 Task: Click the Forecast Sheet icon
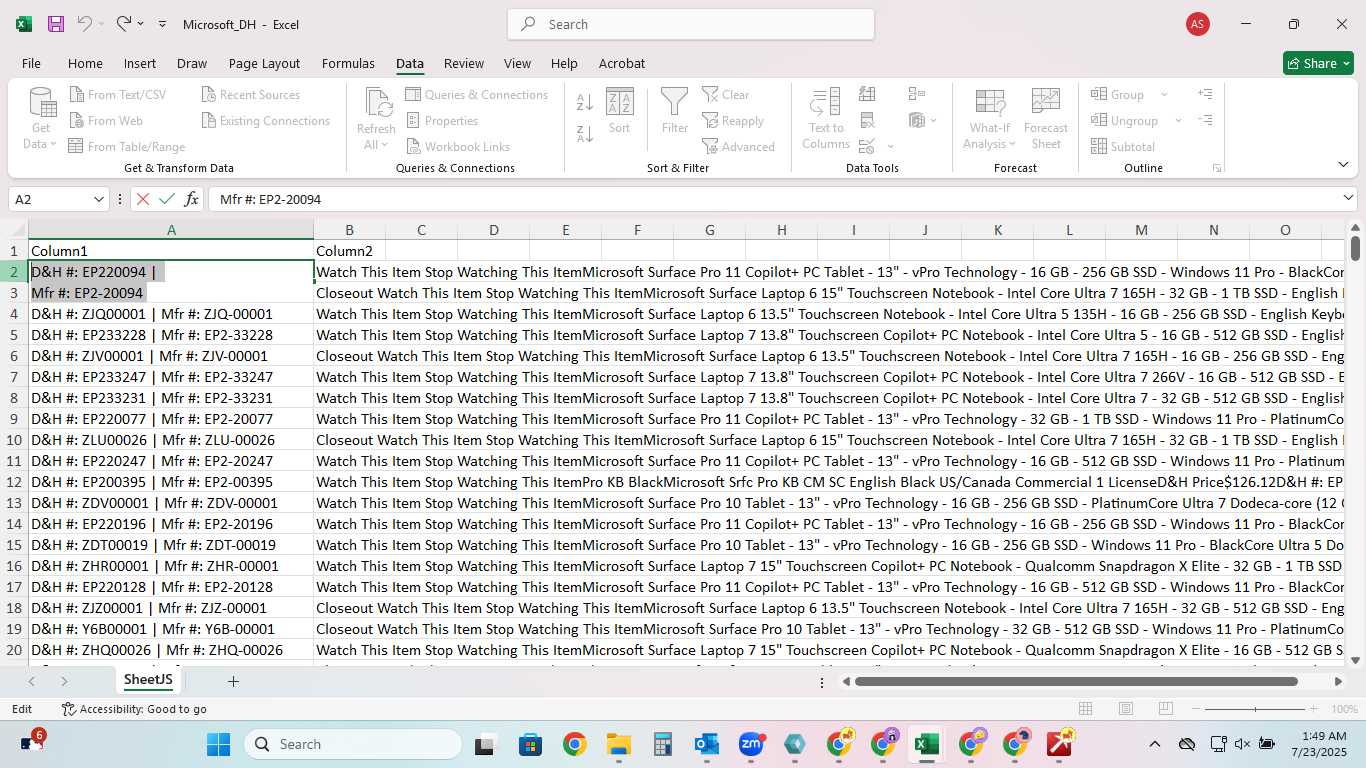pyautogui.click(x=1046, y=102)
